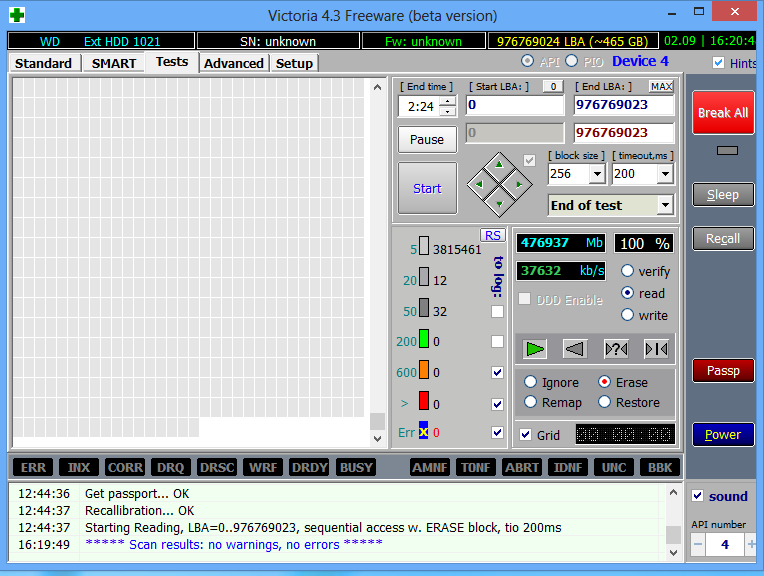
Task: Click the Start button
Action: tap(427, 188)
